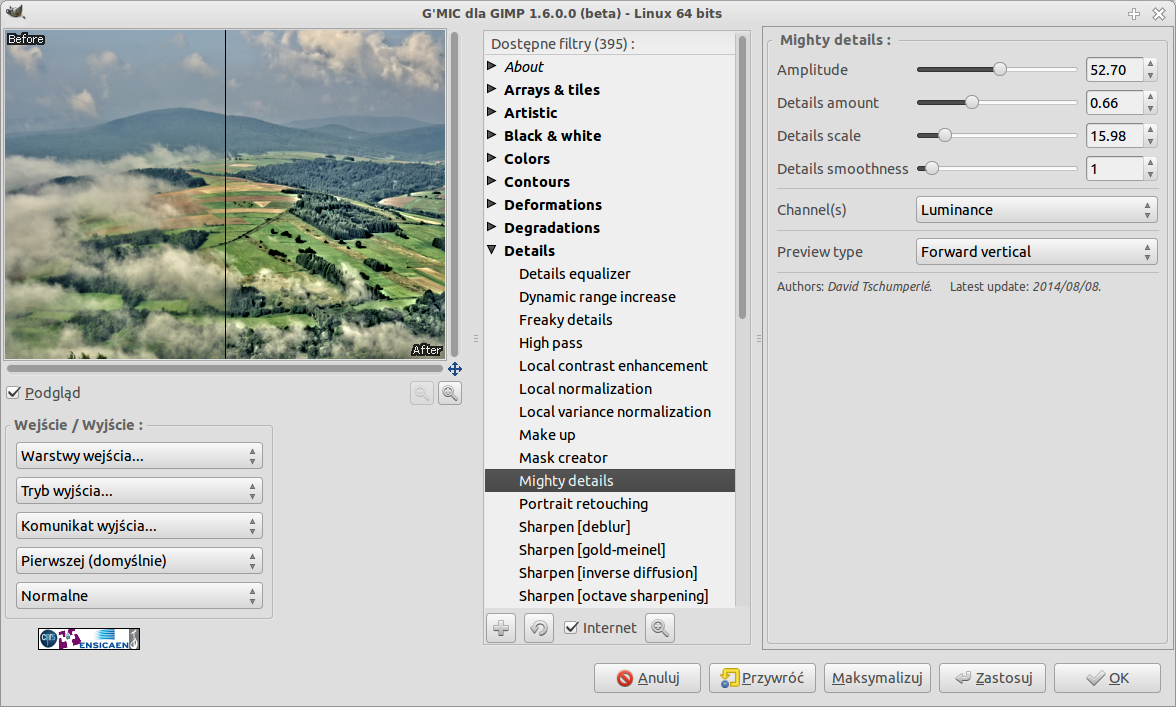Screen dimensions: 1176x707
Task: Select the Sharpen [gold-meinel] filter
Action: [592, 550]
